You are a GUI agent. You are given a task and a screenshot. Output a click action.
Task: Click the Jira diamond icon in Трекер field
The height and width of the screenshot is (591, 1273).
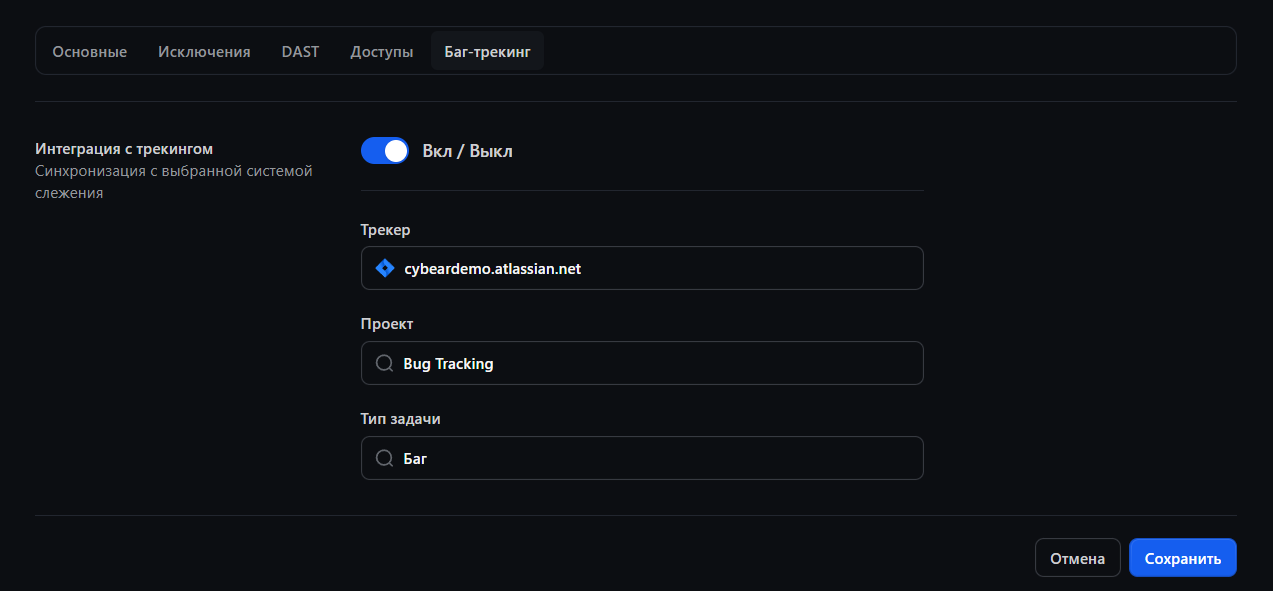(x=384, y=268)
